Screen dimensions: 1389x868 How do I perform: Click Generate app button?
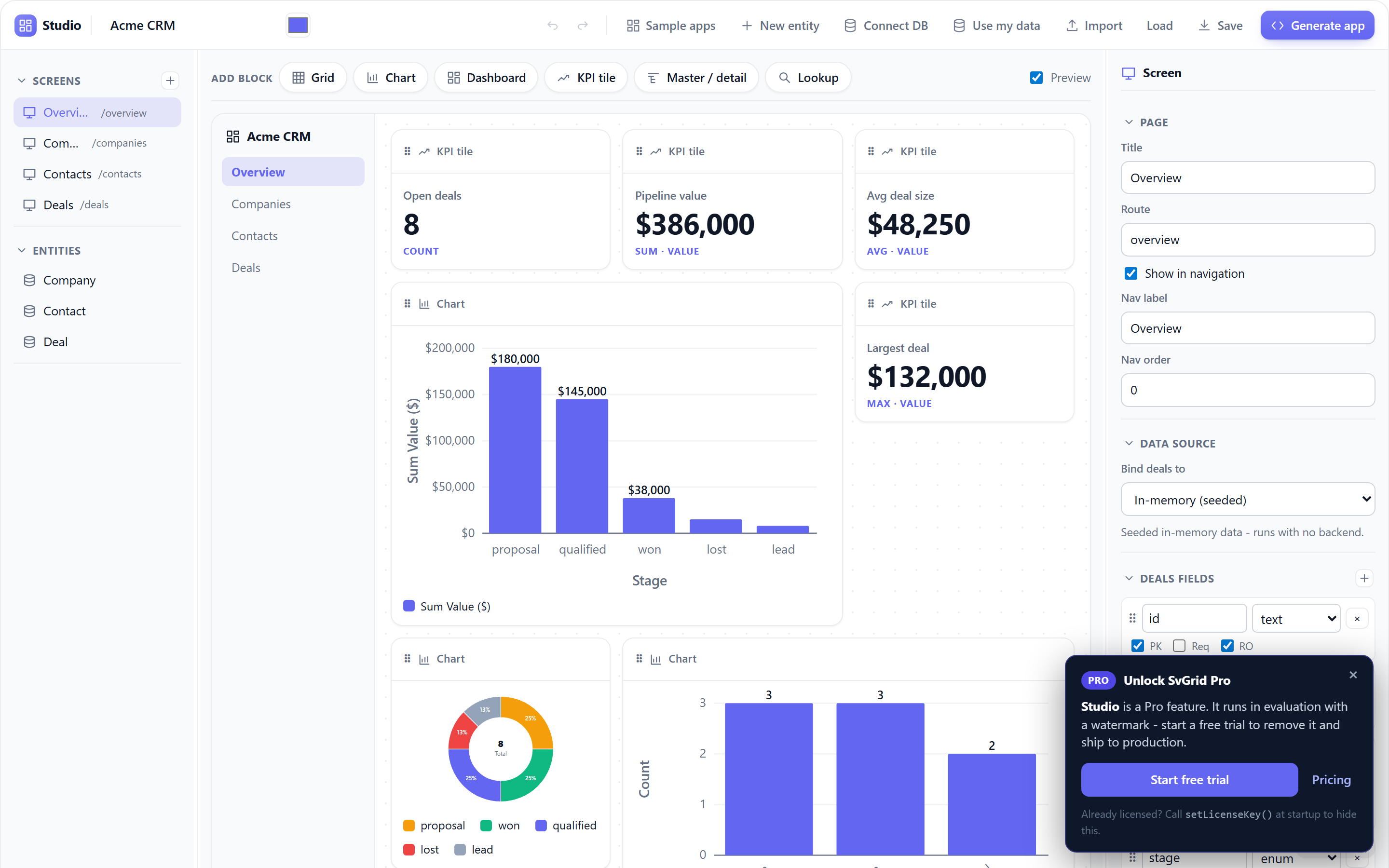(x=1317, y=25)
